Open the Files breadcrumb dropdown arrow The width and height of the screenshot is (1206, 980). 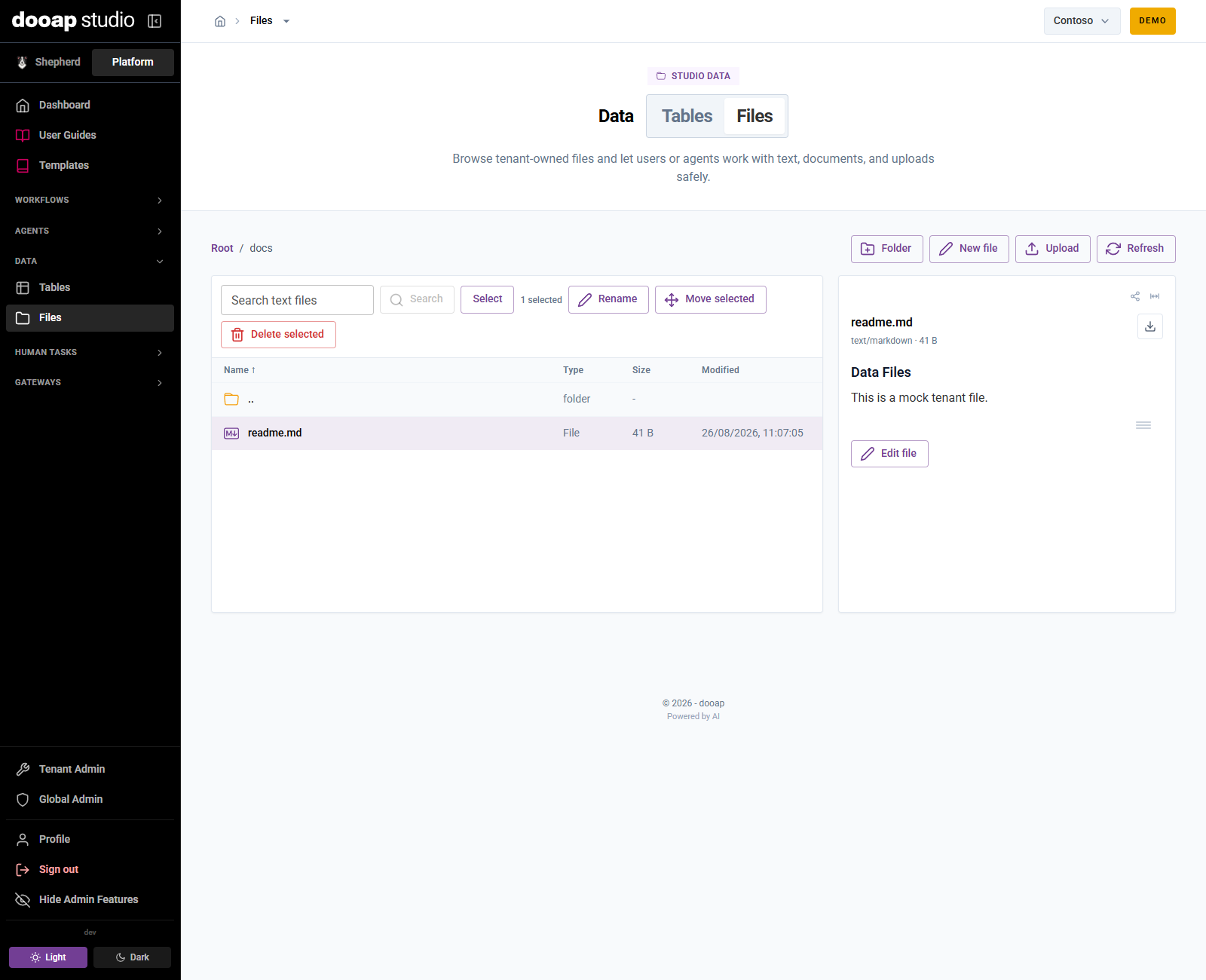pyautogui.click(x=286, y=21)
